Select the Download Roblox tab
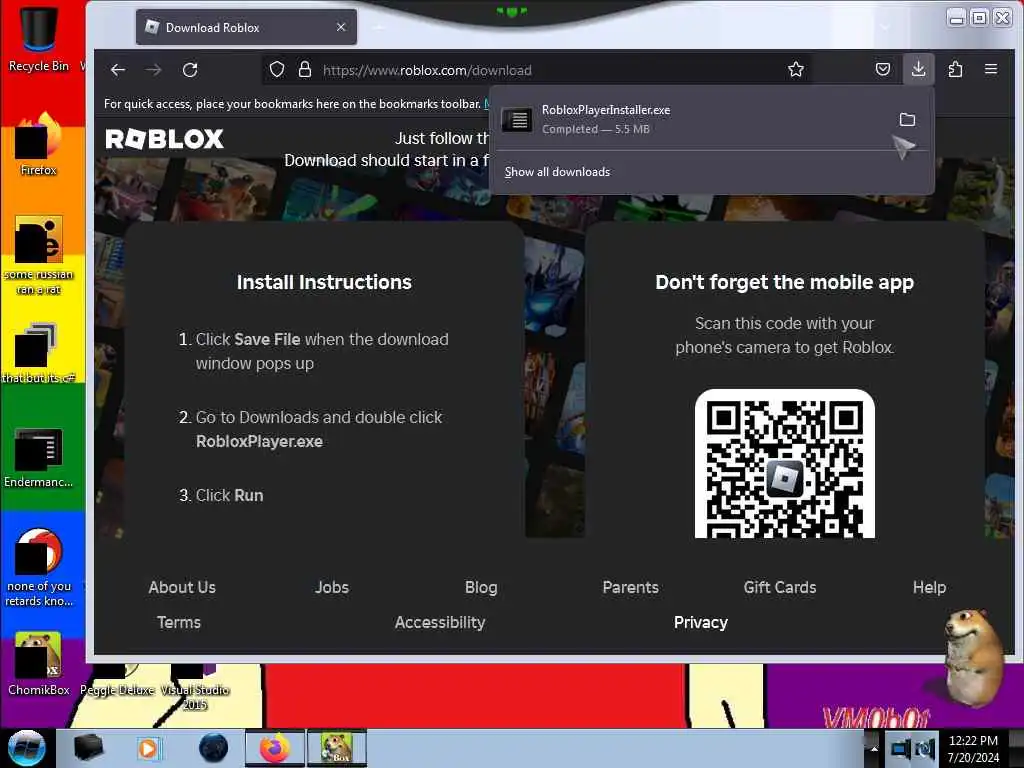Image resolution: width=1024 pixels, height=768 pixels. pyautogui.click(x=246, y=27)
